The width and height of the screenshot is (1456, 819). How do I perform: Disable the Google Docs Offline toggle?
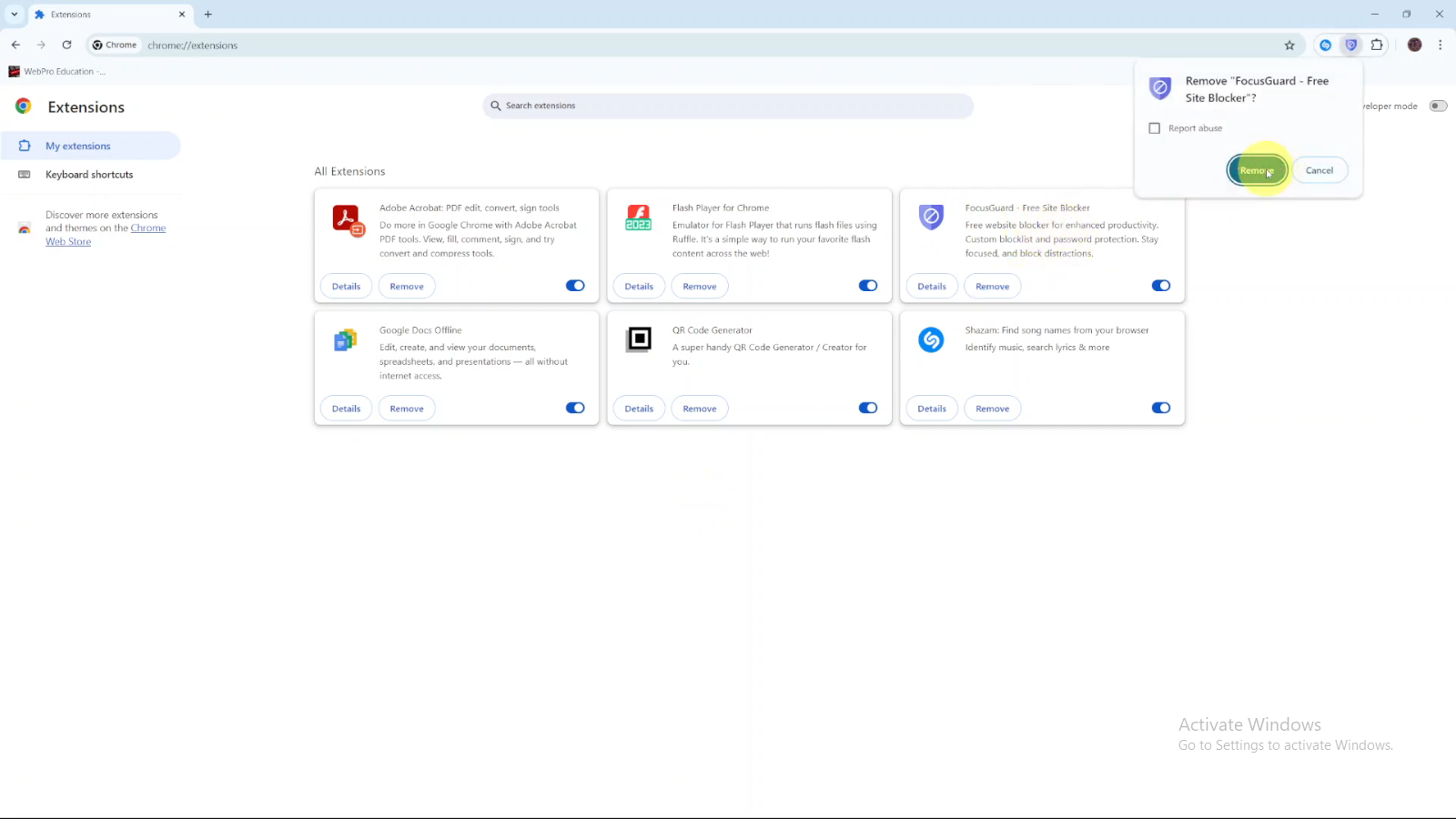tap(575, 408)
